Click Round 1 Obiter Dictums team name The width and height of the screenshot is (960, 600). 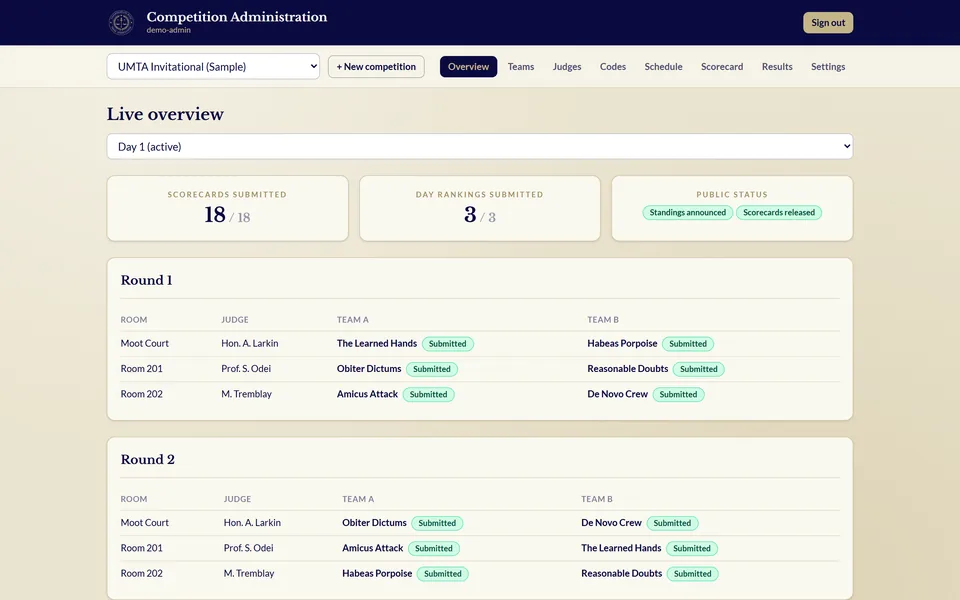pyautogui.click(x=369, y=369)
